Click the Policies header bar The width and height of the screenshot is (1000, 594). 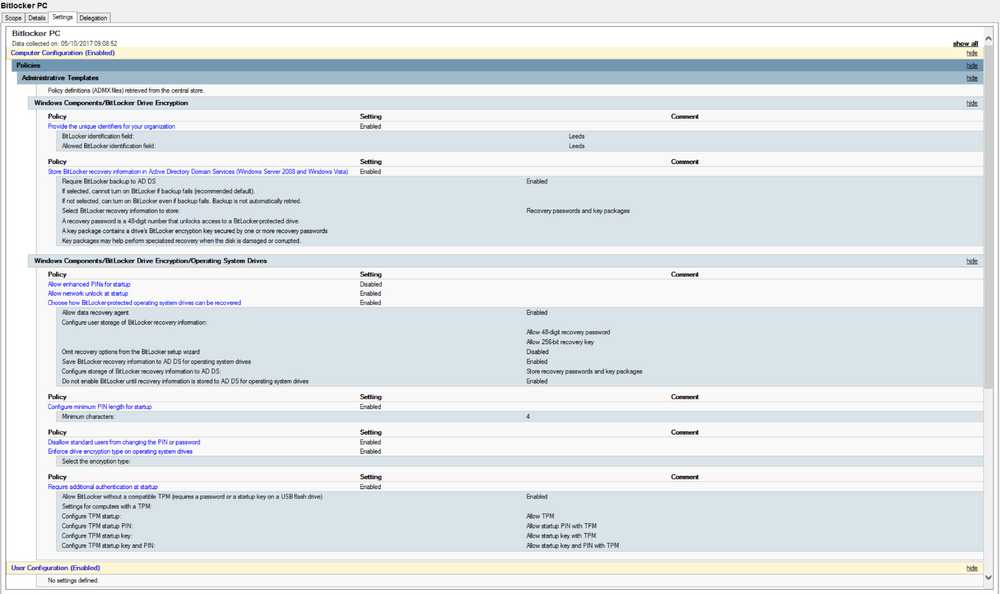coord(497,65)
